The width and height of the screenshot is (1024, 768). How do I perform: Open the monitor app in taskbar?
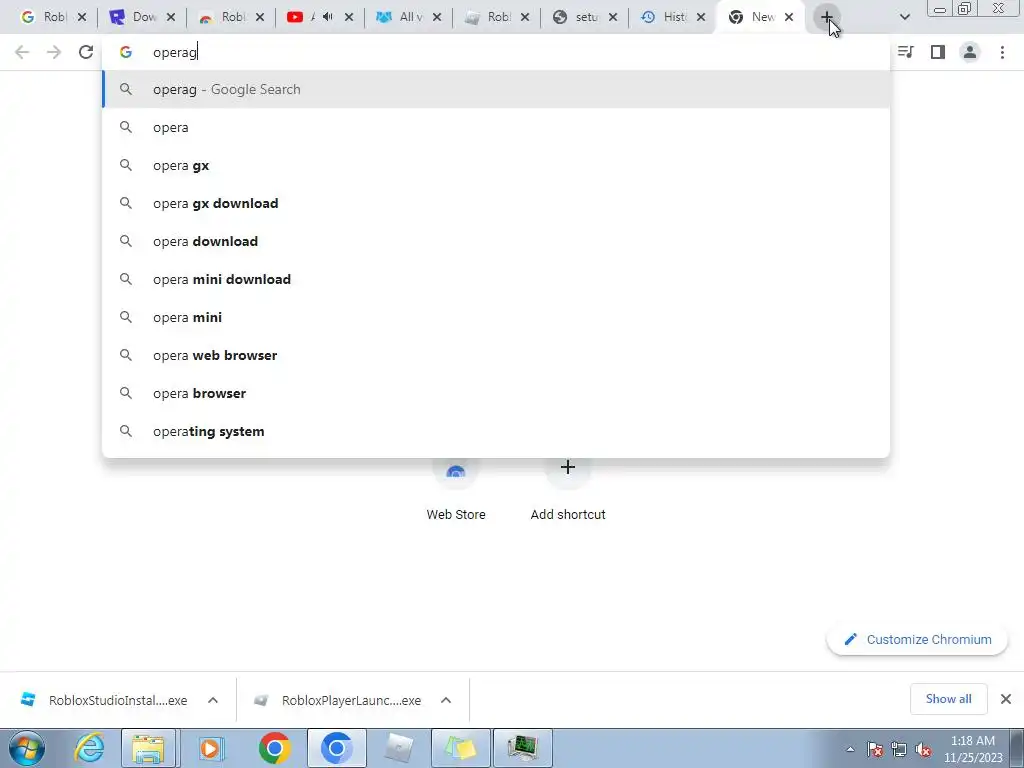(522, 748)
